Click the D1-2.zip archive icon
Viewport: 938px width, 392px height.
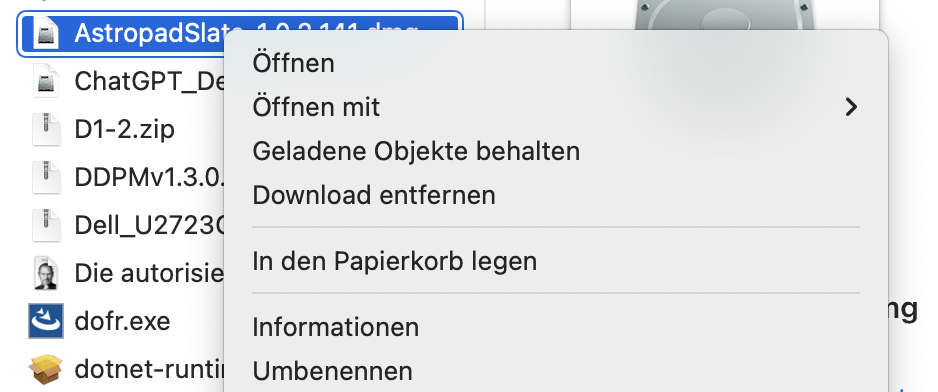(x=46, y=129)
